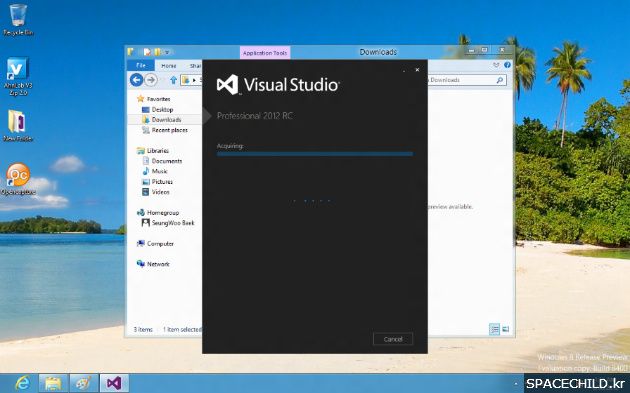Open the File tab in Explorer
The image size is (630, 393).
(141, 66)
